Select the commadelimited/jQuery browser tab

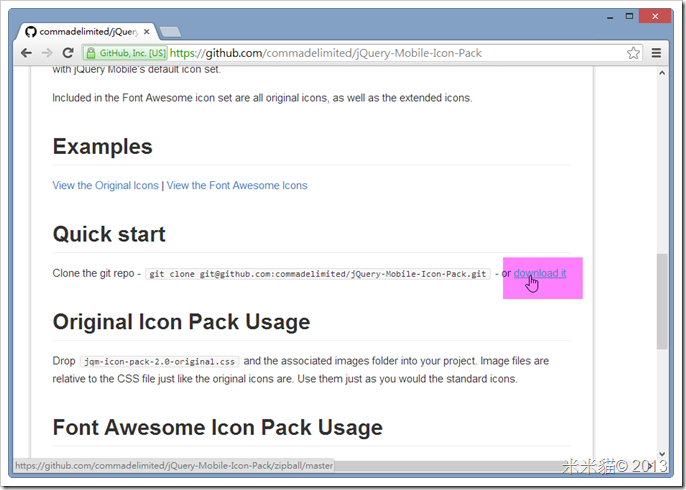click(x=88, y=32)
